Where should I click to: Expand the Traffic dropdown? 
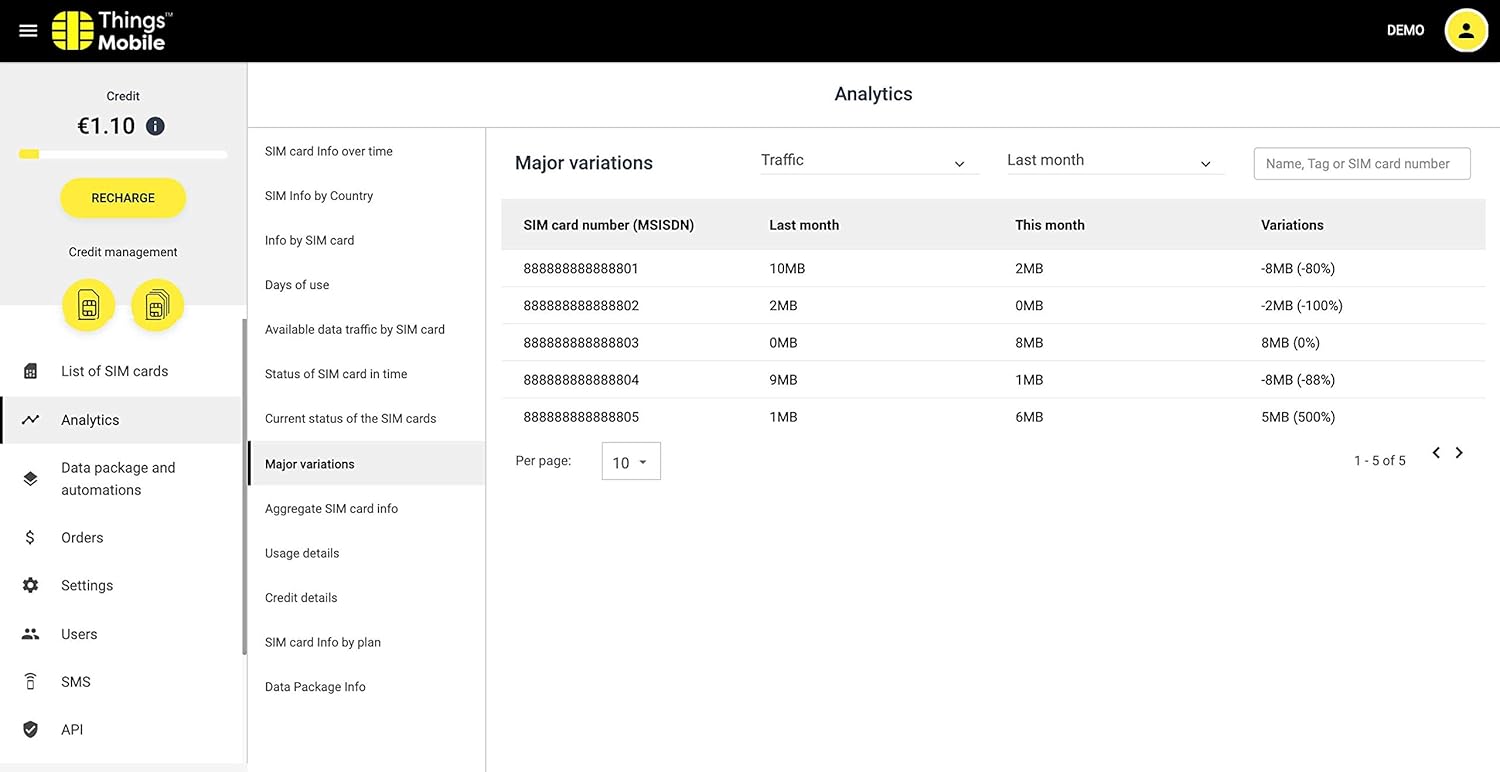(x=868, y=161)
